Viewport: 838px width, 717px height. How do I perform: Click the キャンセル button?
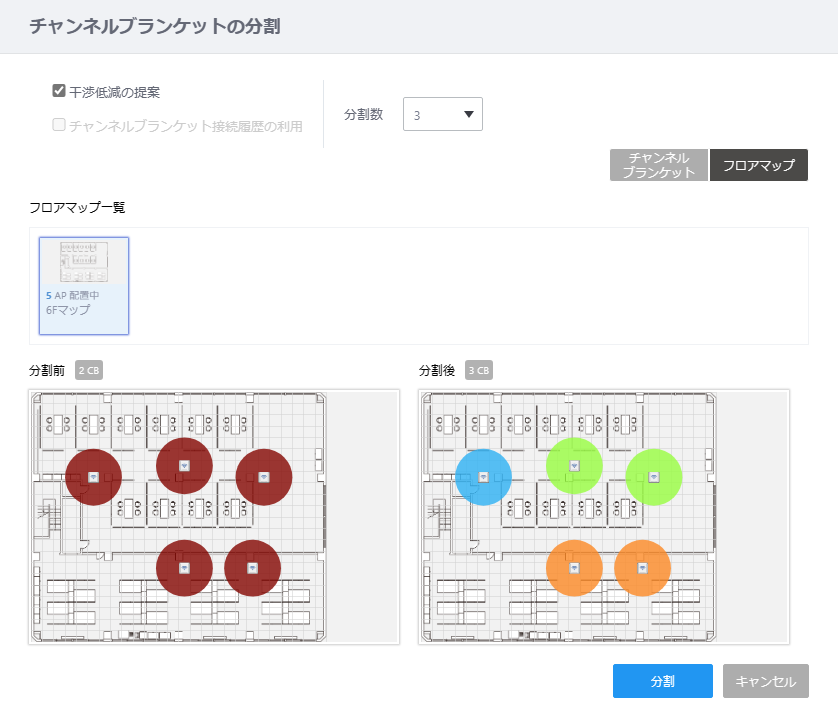[x=766, y=681]
